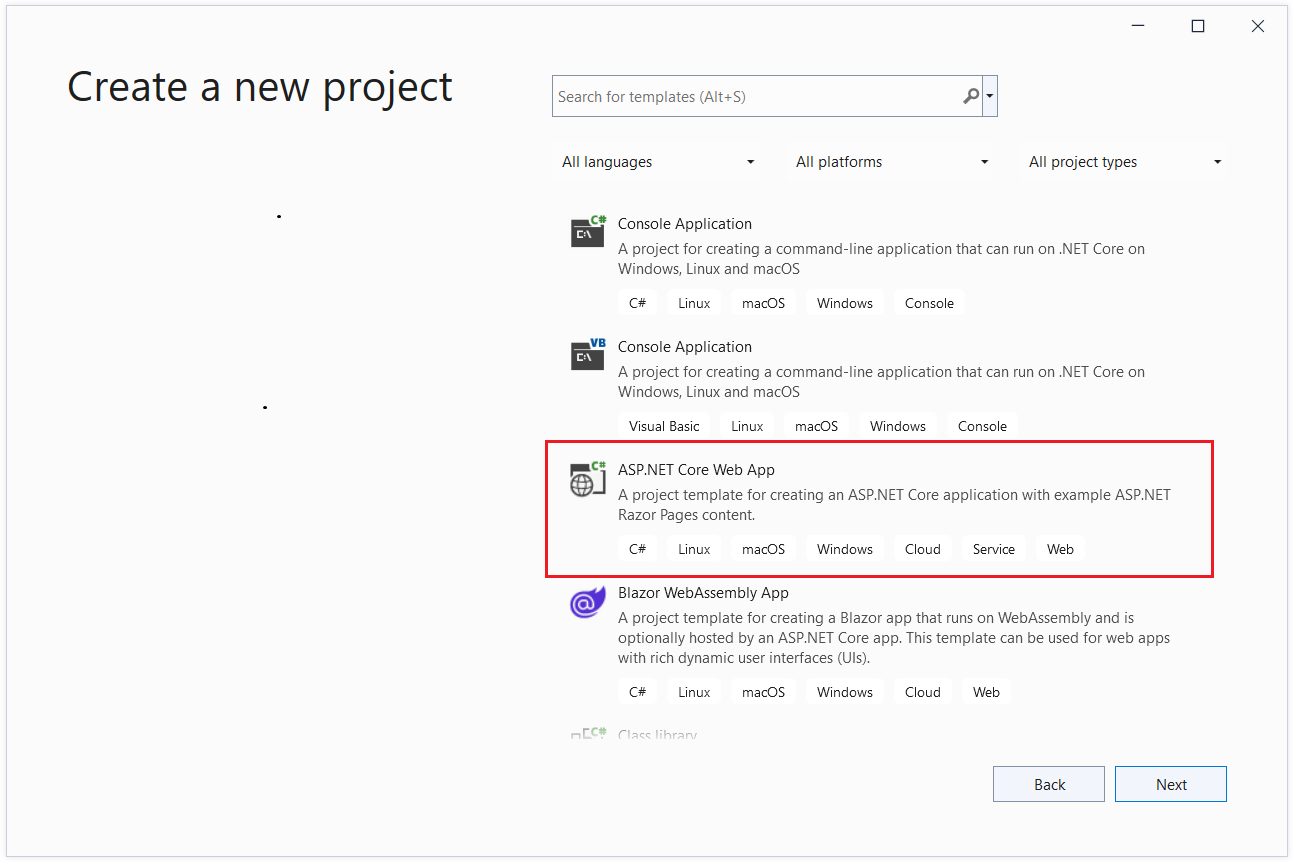Click the Web tag on Blazor WebAssembly App
The width and height of the screenshot is (1293, 862).
tap(986, 691)
